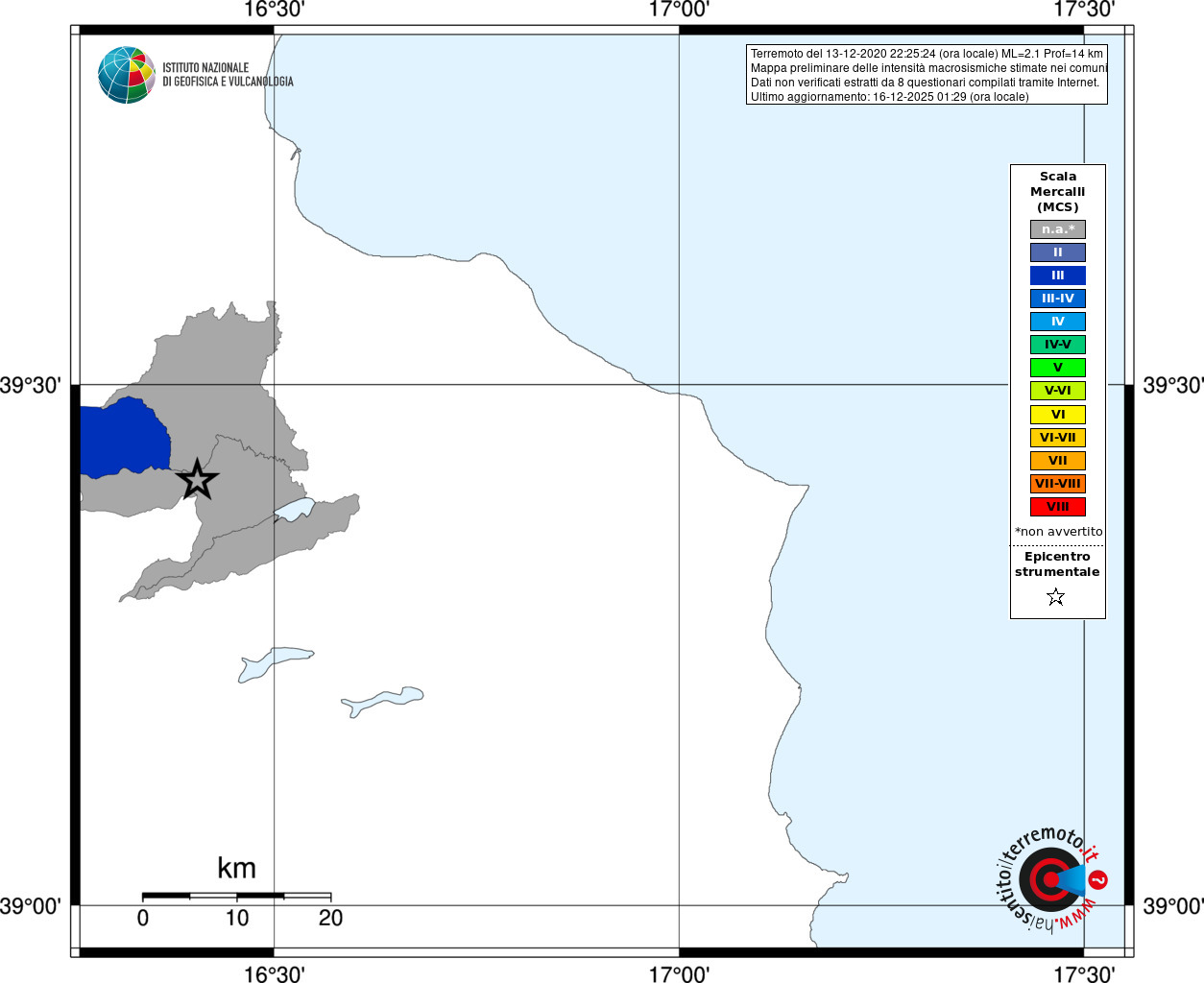
Task: Select the III intensity legend swatch
Action: click(1058, 276)
